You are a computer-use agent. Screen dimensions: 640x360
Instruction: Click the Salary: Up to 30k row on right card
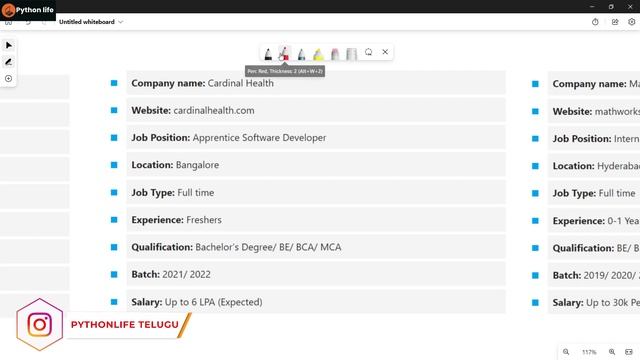594,303
